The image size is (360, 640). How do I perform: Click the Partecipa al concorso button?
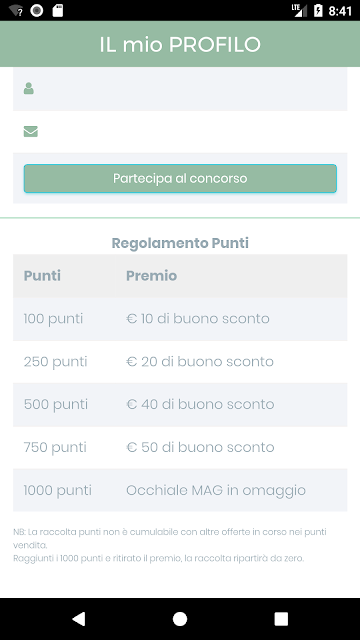pyautogui.click(x=180, y=178)
